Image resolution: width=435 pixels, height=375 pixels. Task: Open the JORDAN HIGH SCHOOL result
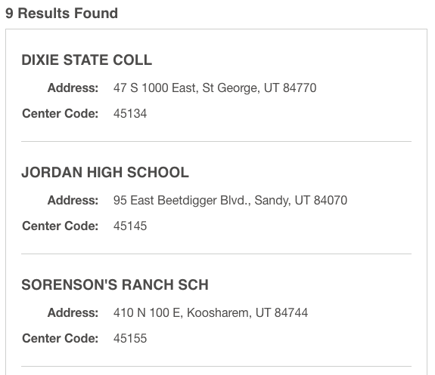pyautogui.click(x=105, y=172)
